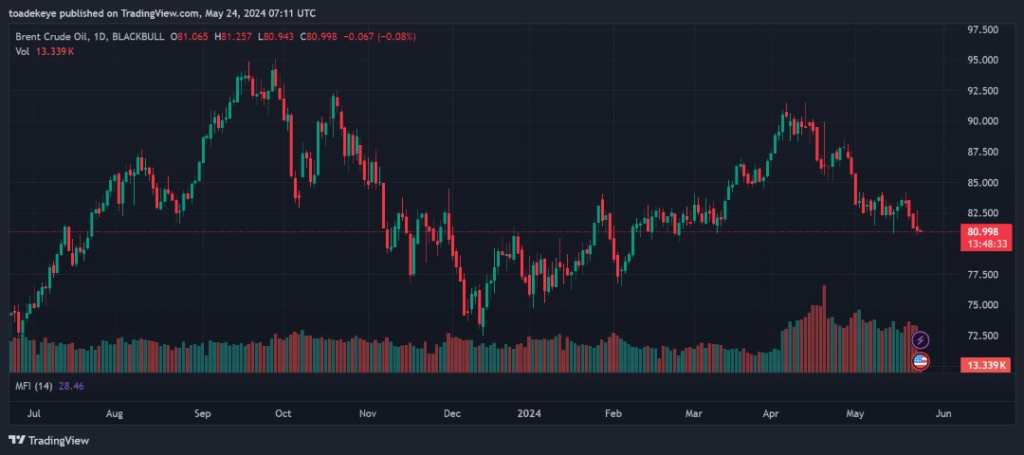Click the Jun label on time axis
Screen dimensions: 1024x455
(941, 412)
